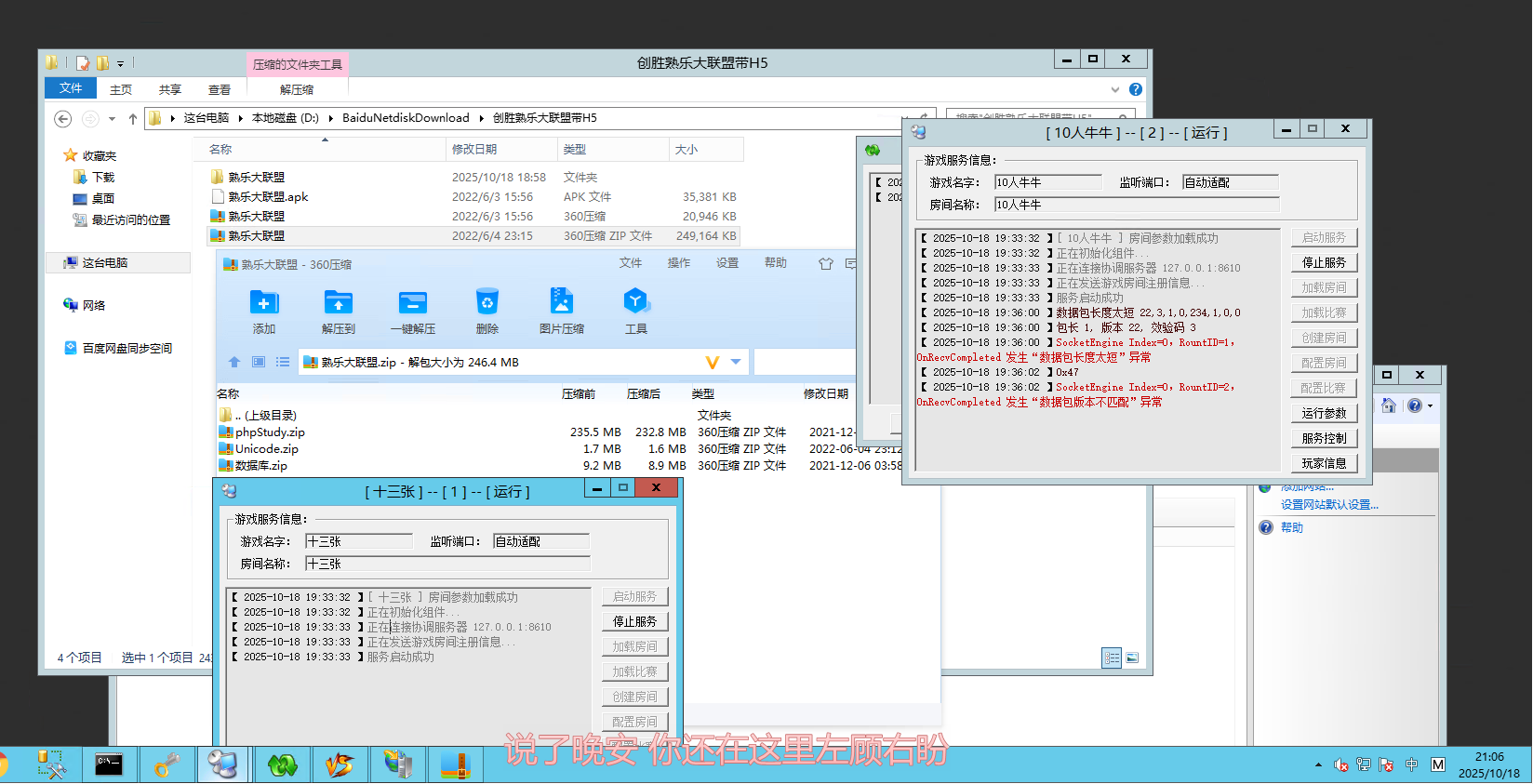Expand the Explorer ribbon chevron
The image size is (1533, 784).
coord(1115,90)
